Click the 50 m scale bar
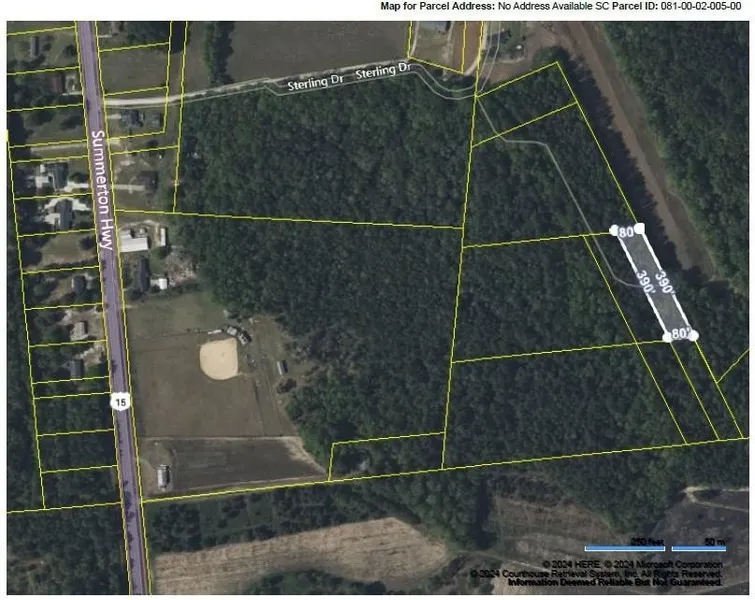Screen dimensions: 755x600 point(699,546)
